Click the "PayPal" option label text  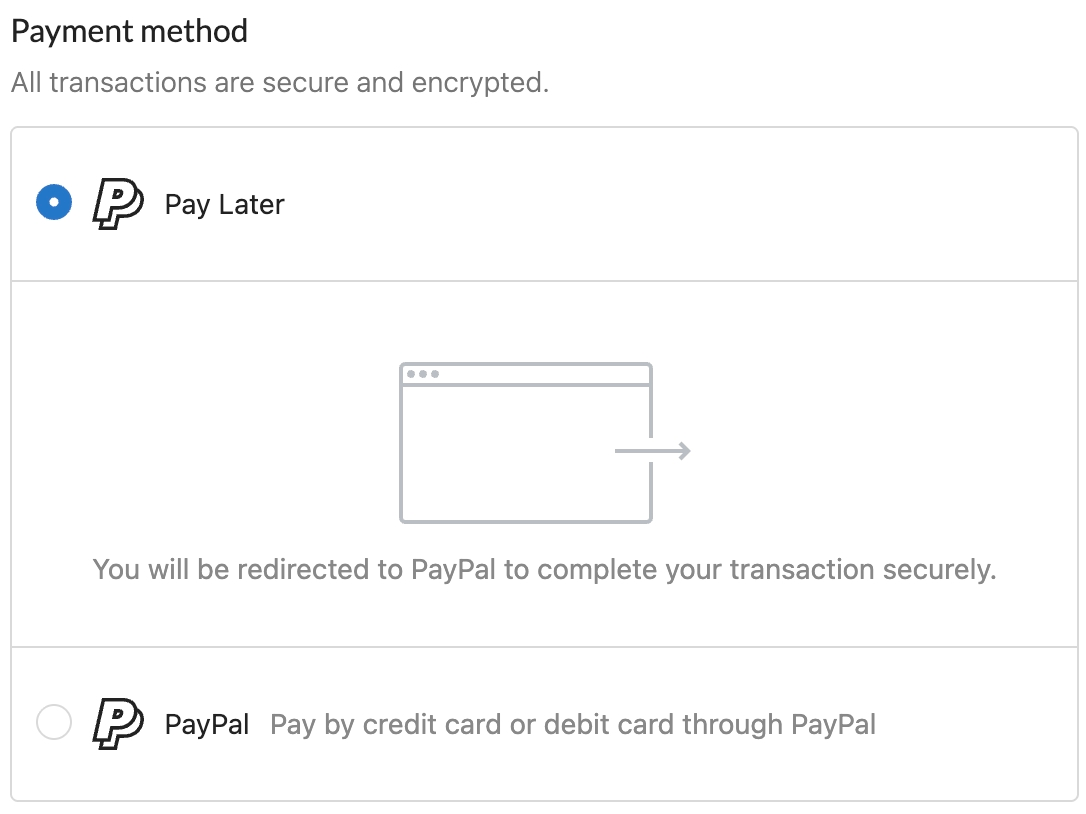point(207,724)
